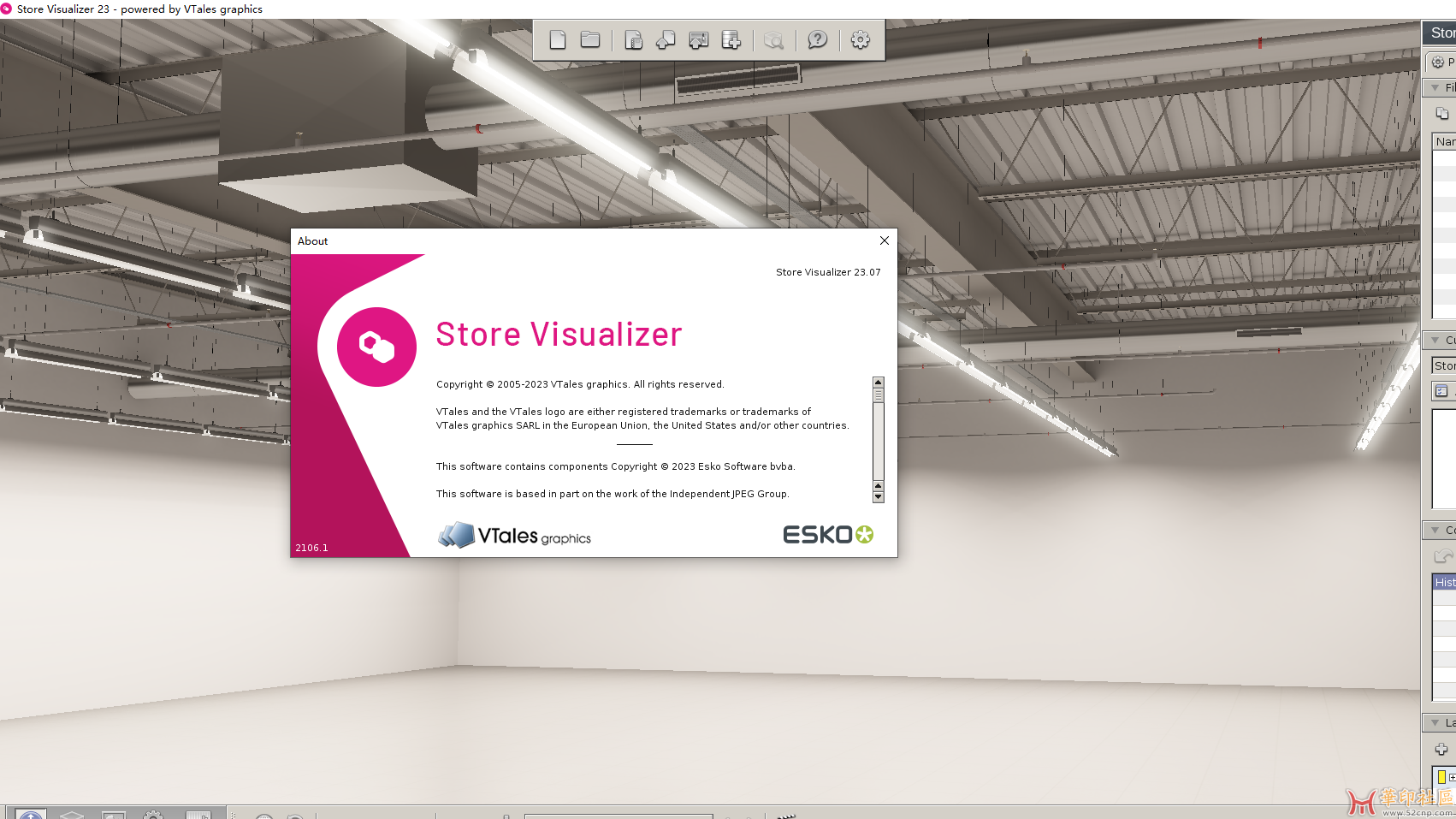Close the About dialog
This screenshot has width=1456, height=819.
885,240
